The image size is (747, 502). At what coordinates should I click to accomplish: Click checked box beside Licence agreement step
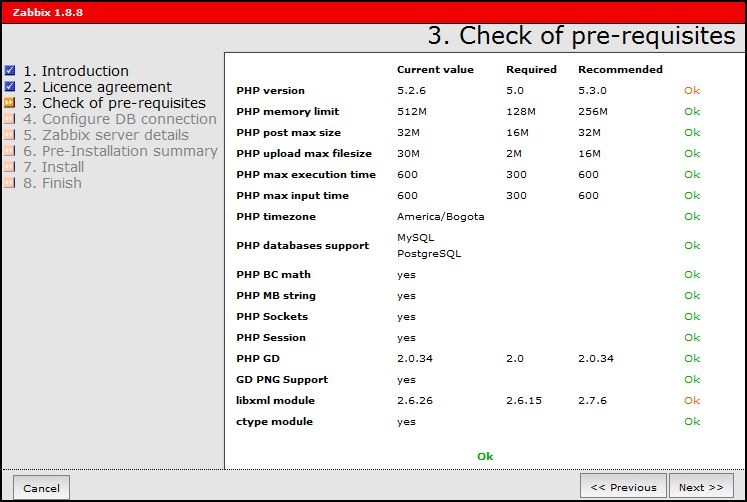[x=10, y=87]
